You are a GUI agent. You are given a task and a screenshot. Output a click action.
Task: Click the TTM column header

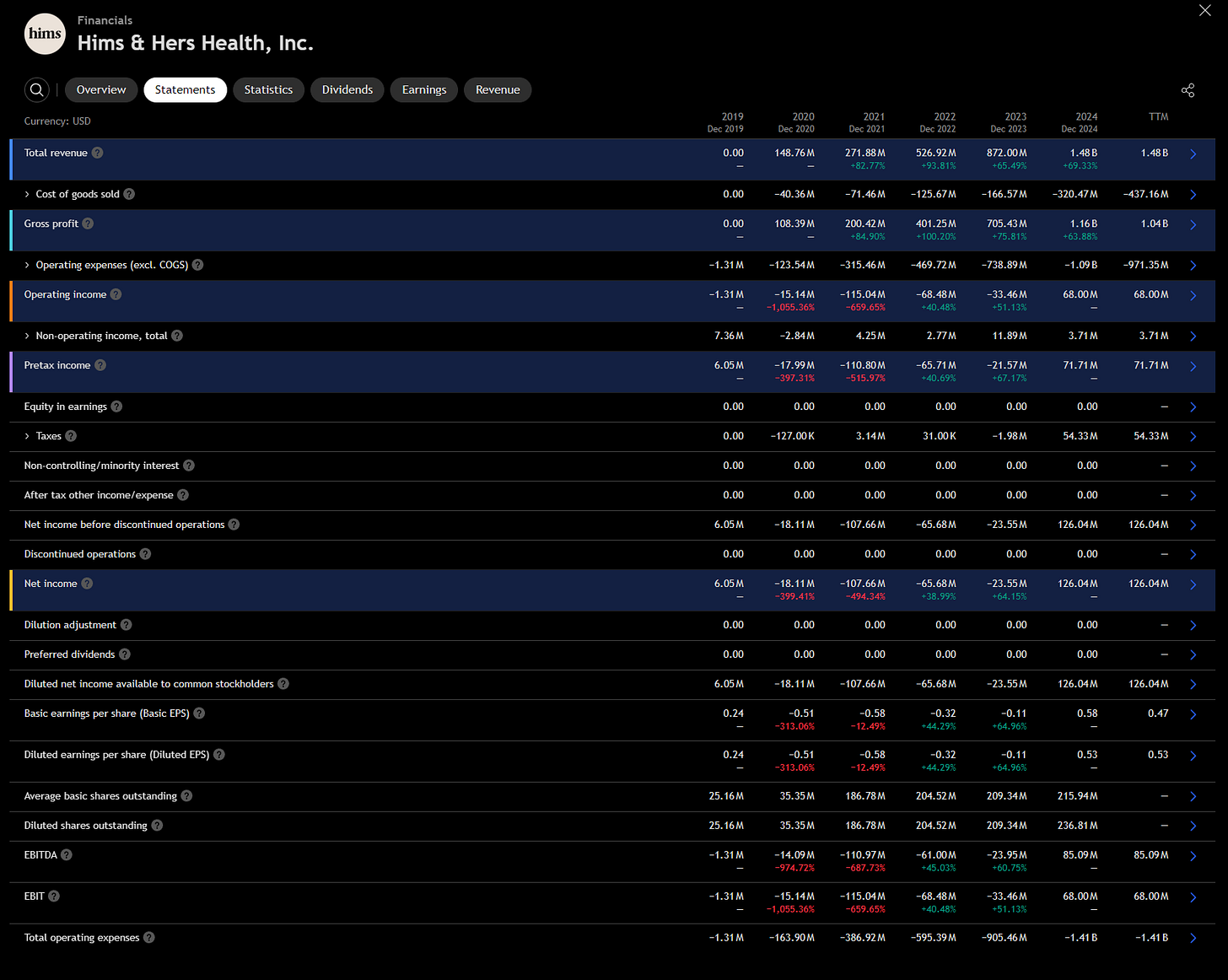pyautogui.click(x=1158, y=116)
